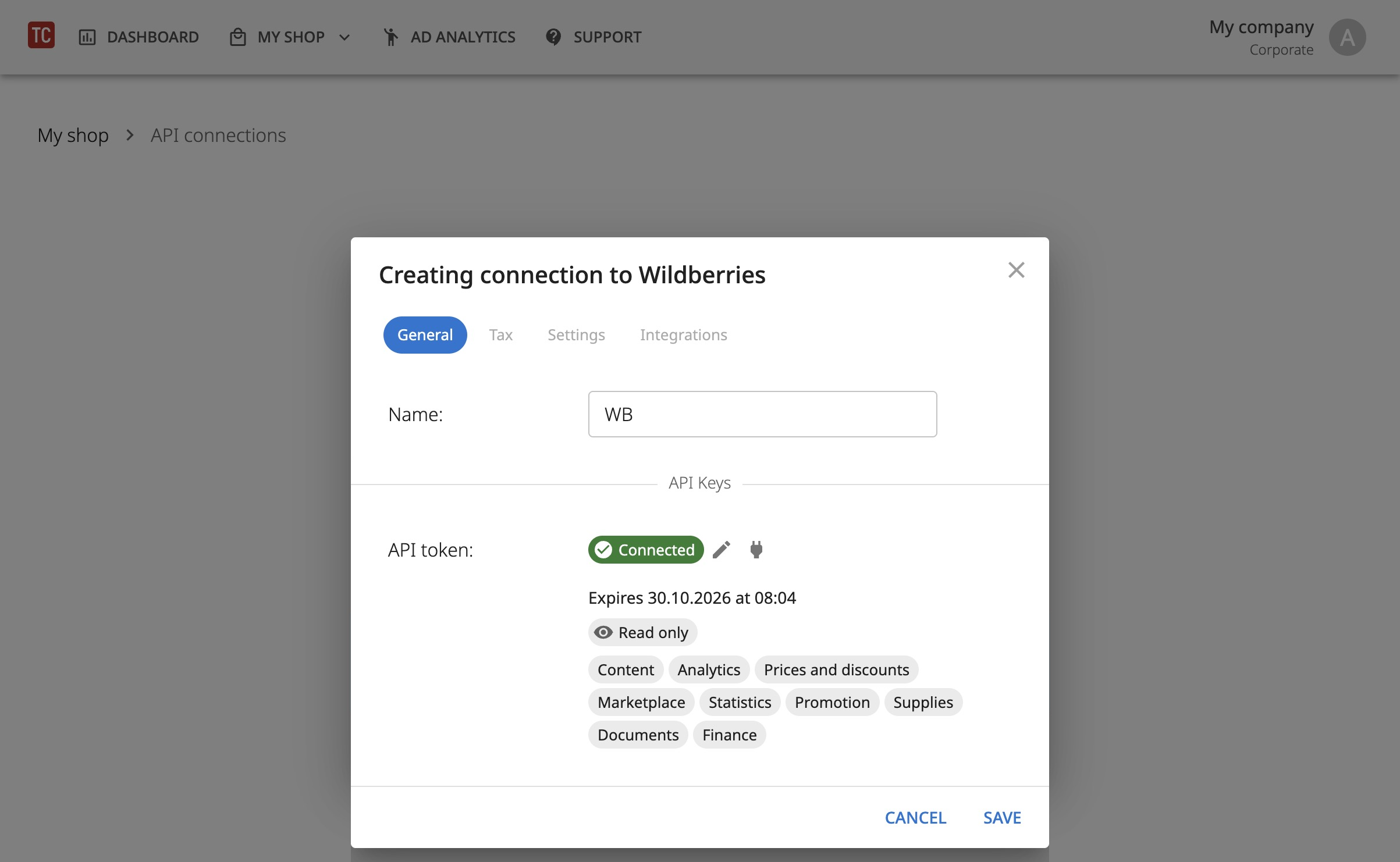
Task: Open the Dashboard chart icon
Action: 87,37
